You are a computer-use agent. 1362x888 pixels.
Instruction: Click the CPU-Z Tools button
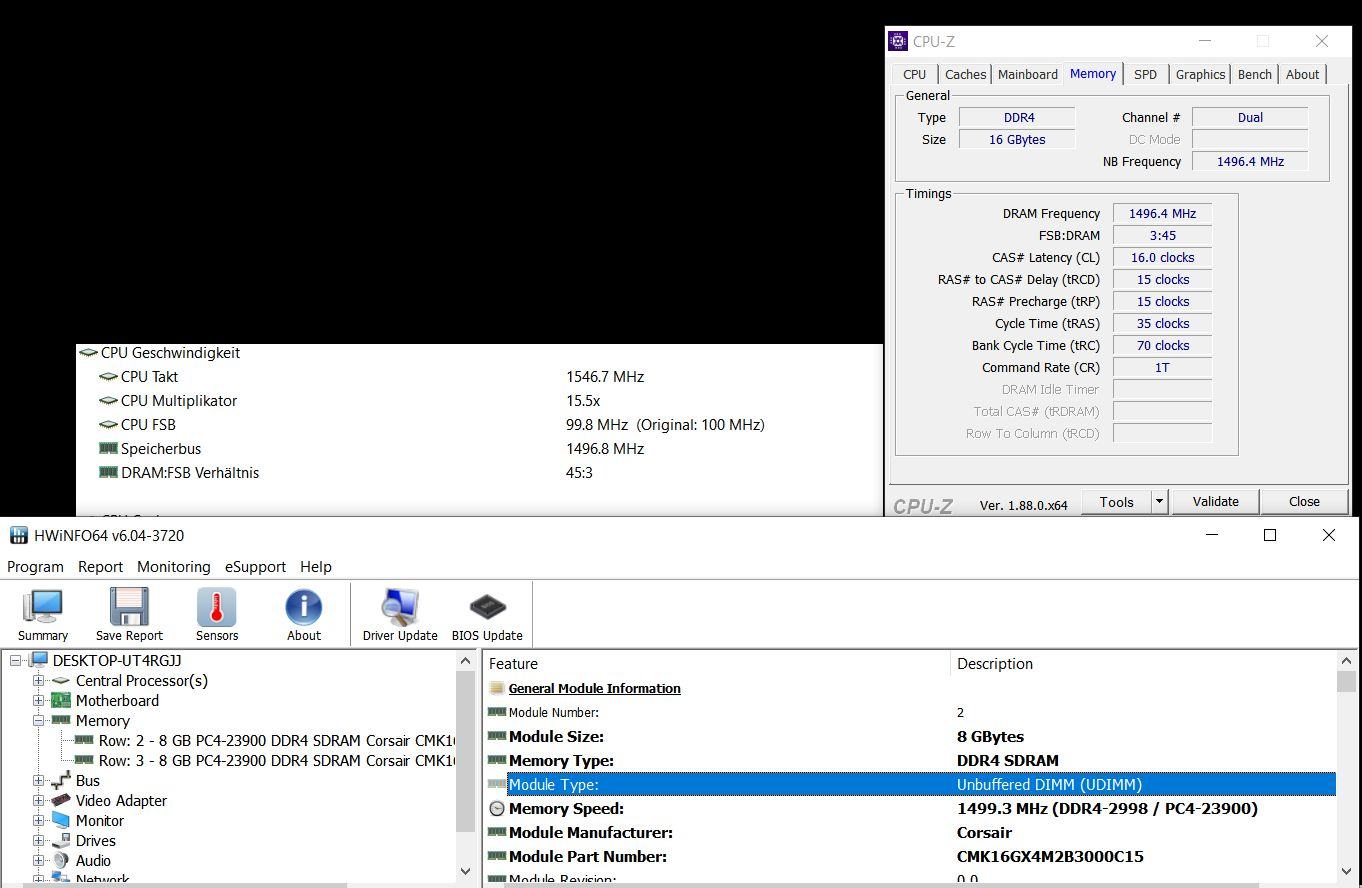tap(1116, 501)
